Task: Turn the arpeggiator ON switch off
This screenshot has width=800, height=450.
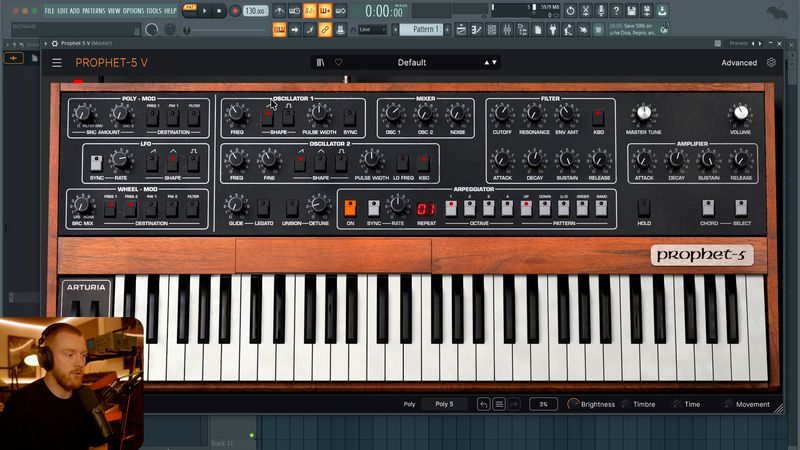Action: coord(350,208)
